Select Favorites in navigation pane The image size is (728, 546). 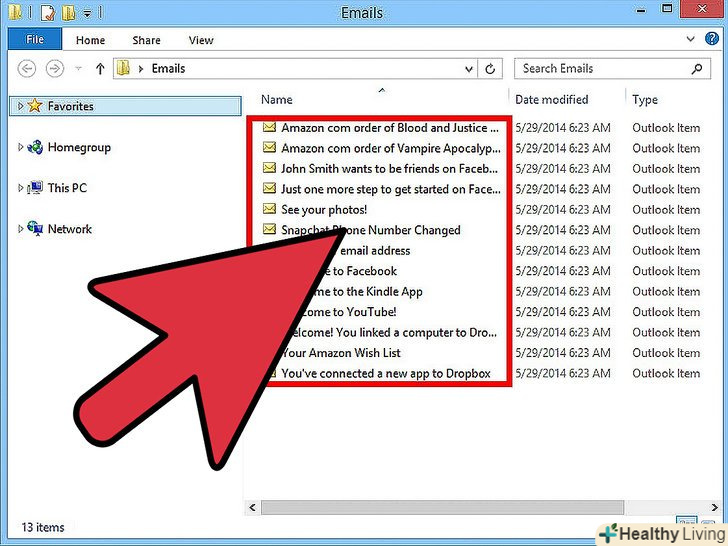[70, 106]
